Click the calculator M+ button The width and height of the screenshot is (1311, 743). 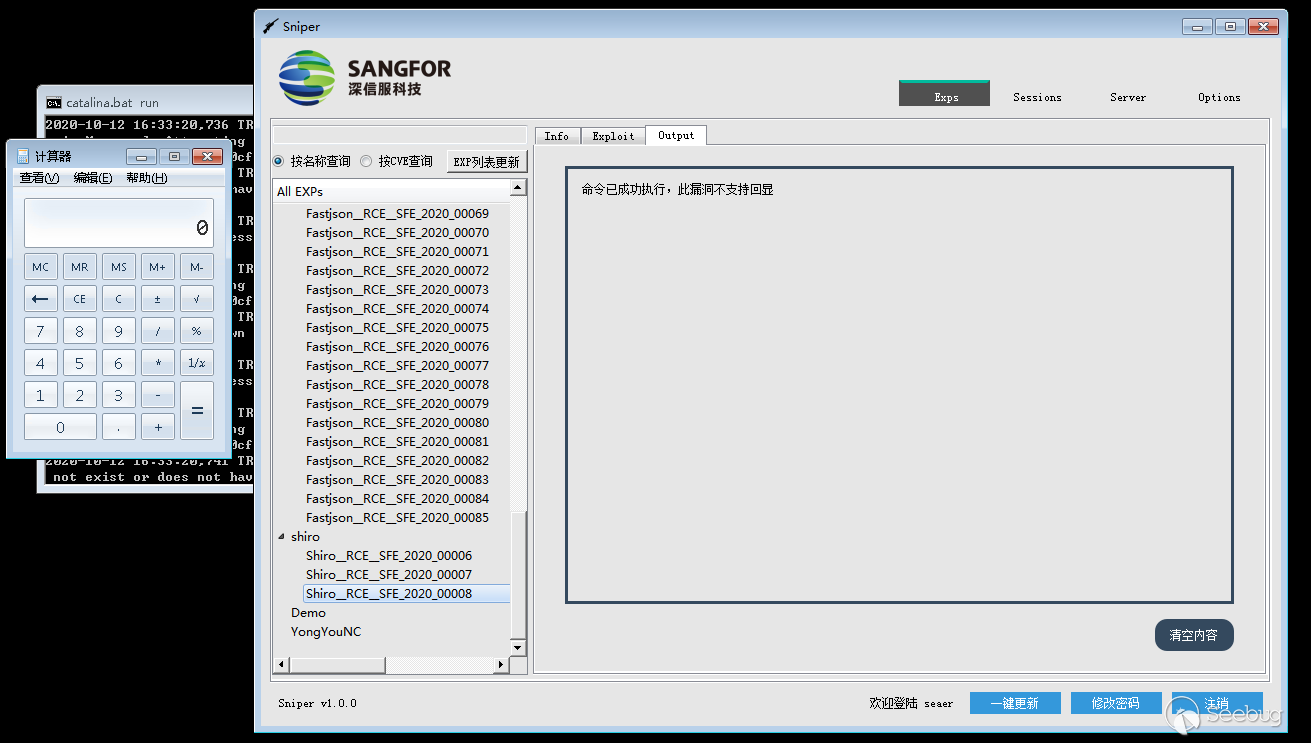click(x=157, y=267)
